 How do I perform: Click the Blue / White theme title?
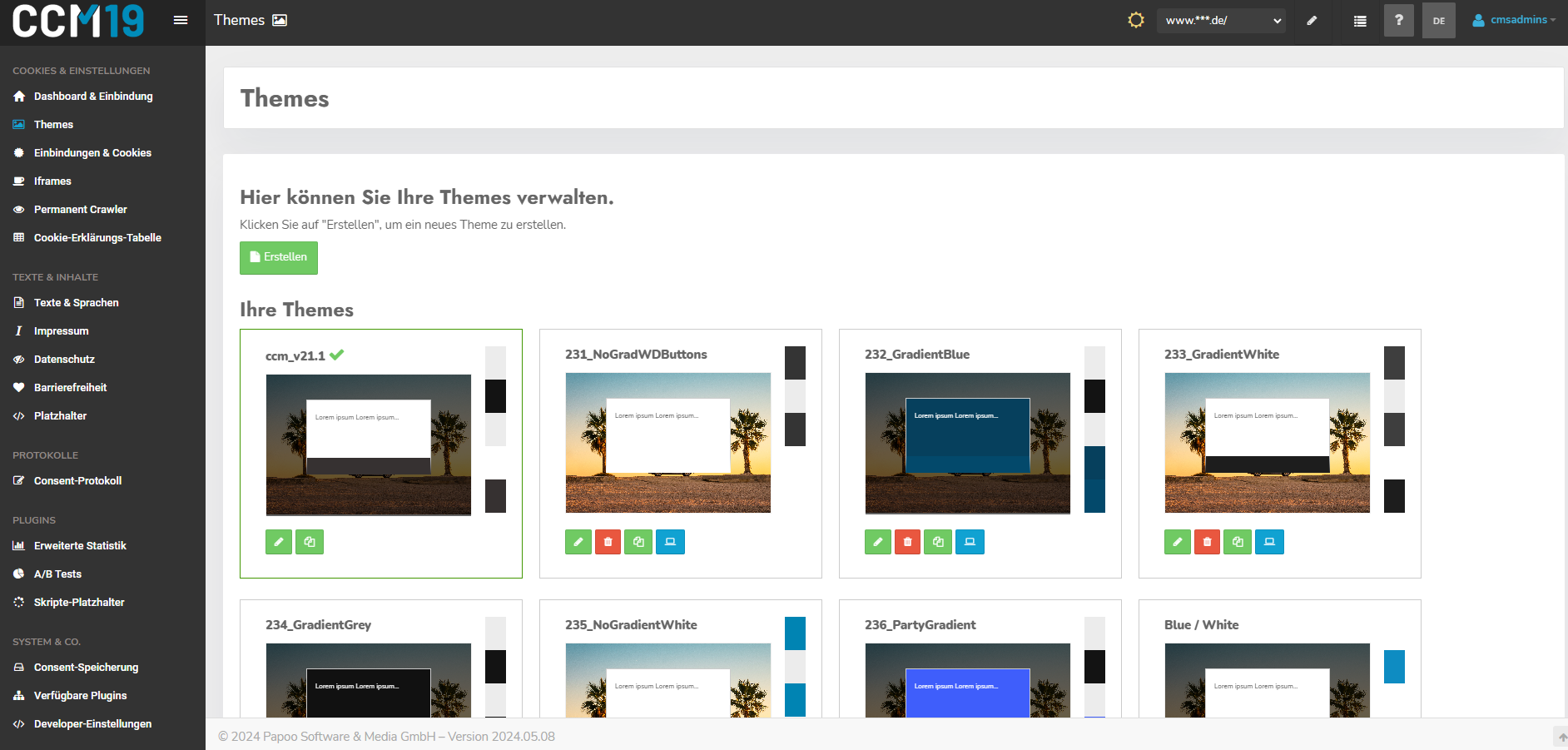coord(1202,625)
